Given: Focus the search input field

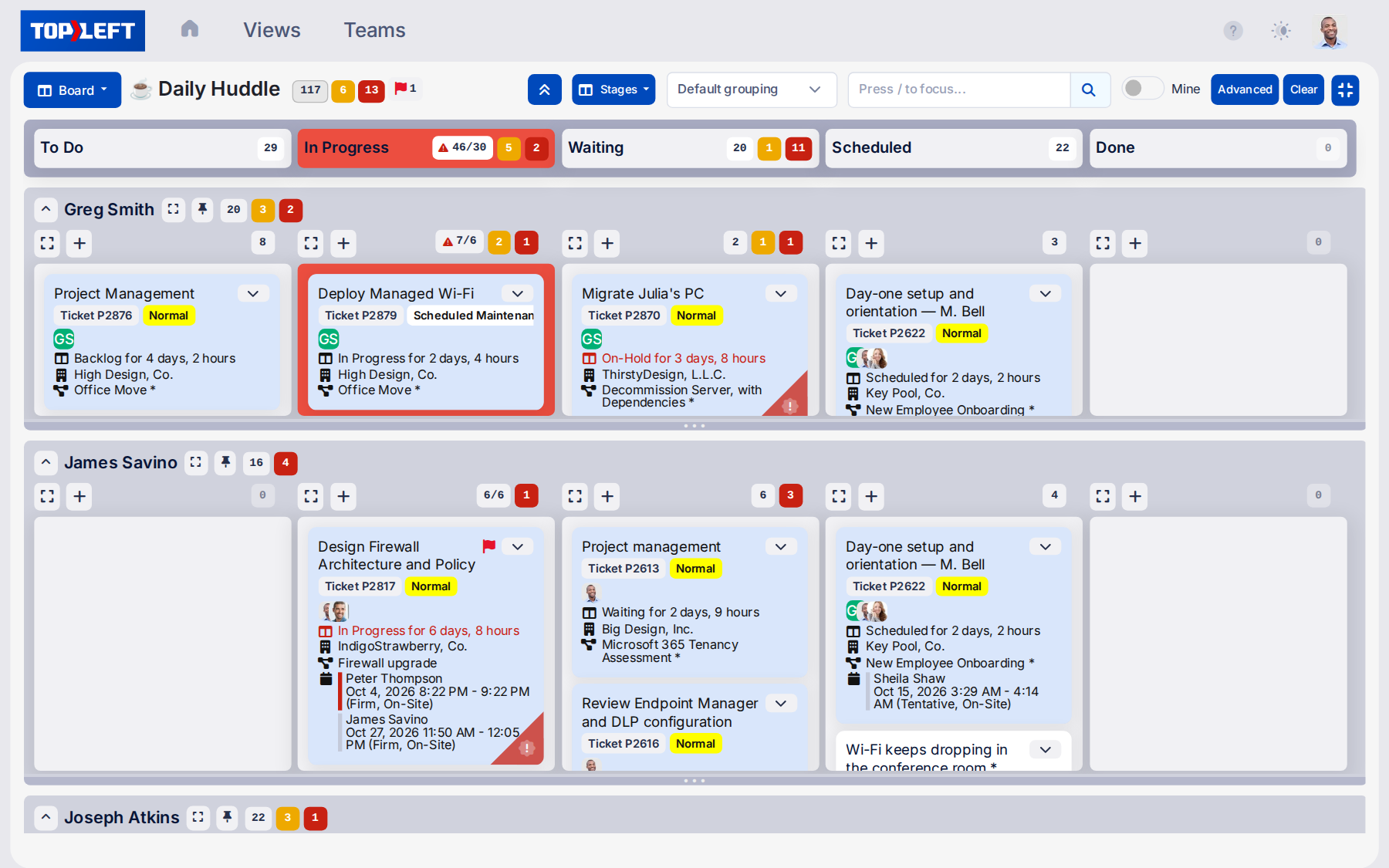Looking at the screenshot, I should [958, 90].
